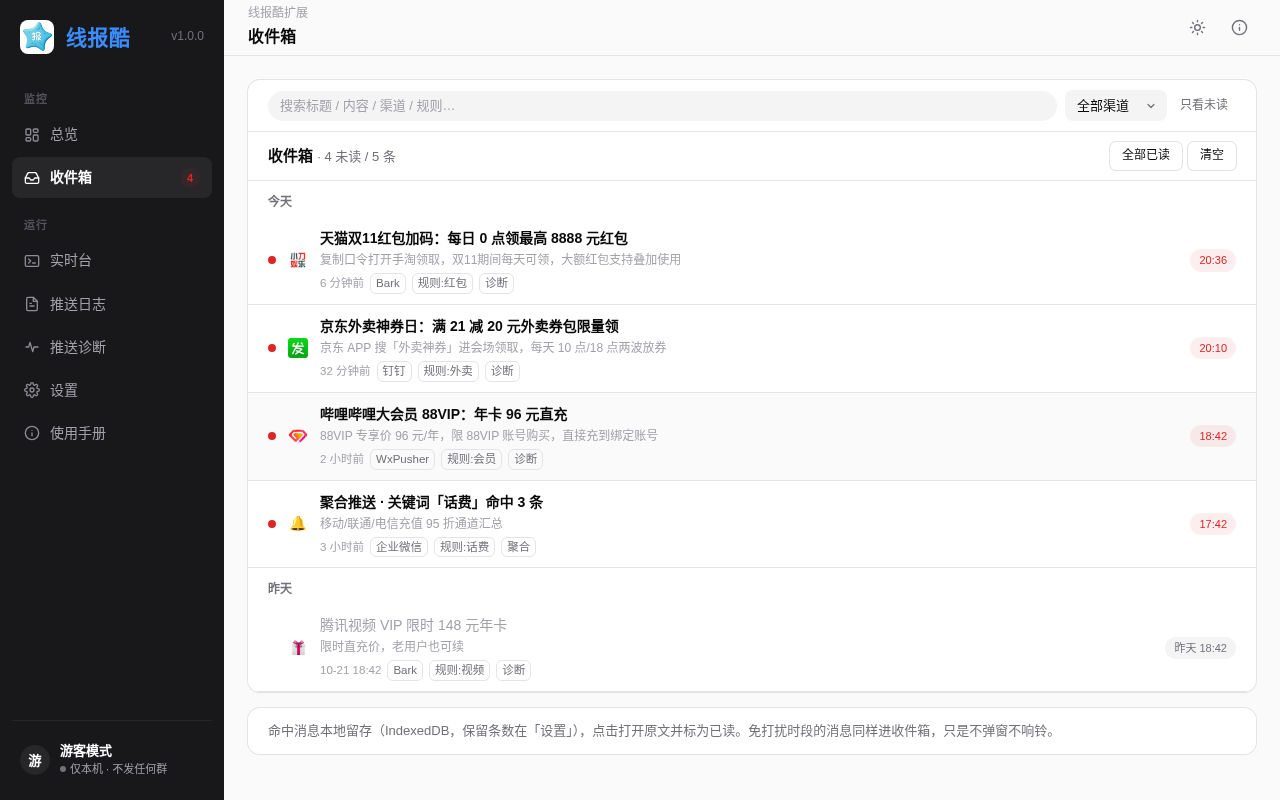Click the 收件箱 inbox tray icon

[32, 177]
